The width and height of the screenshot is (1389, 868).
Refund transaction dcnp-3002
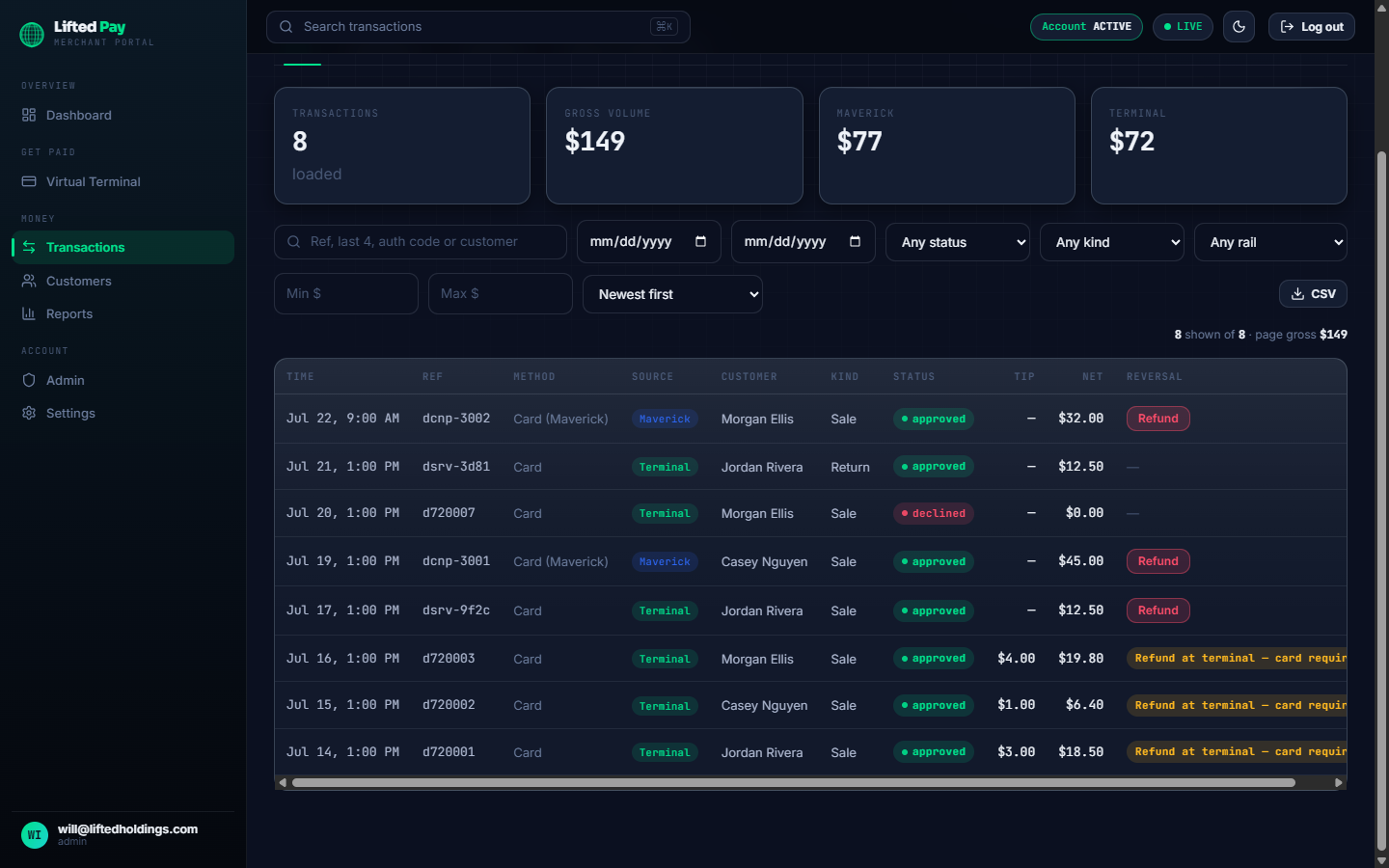click(x=1157, y=419)
